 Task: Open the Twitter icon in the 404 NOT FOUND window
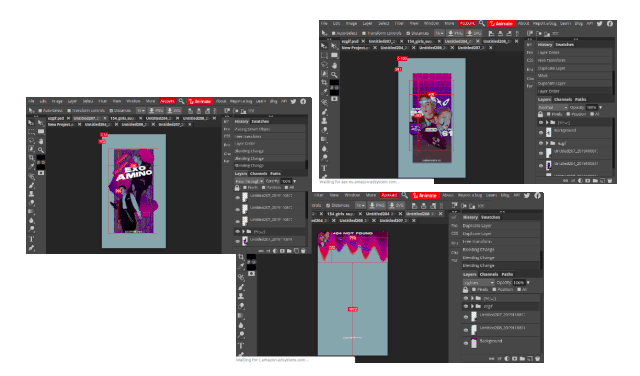click(x=527, y=195)
